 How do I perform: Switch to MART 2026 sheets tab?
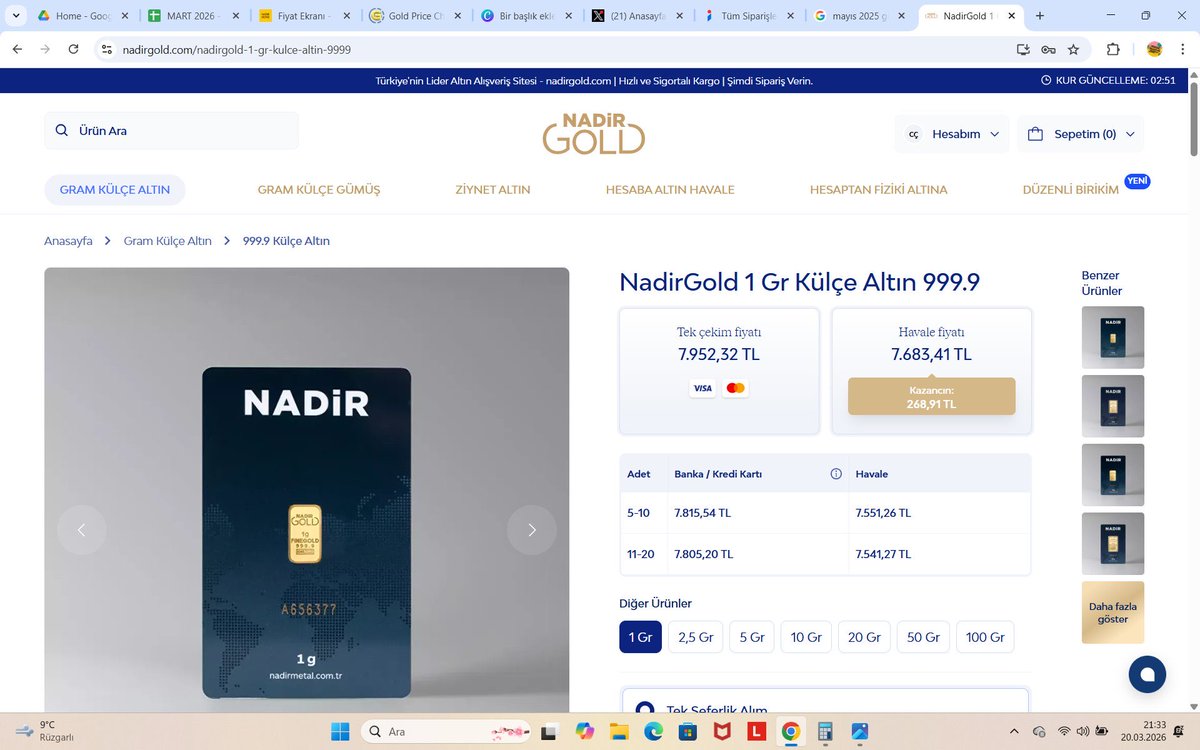193,16
